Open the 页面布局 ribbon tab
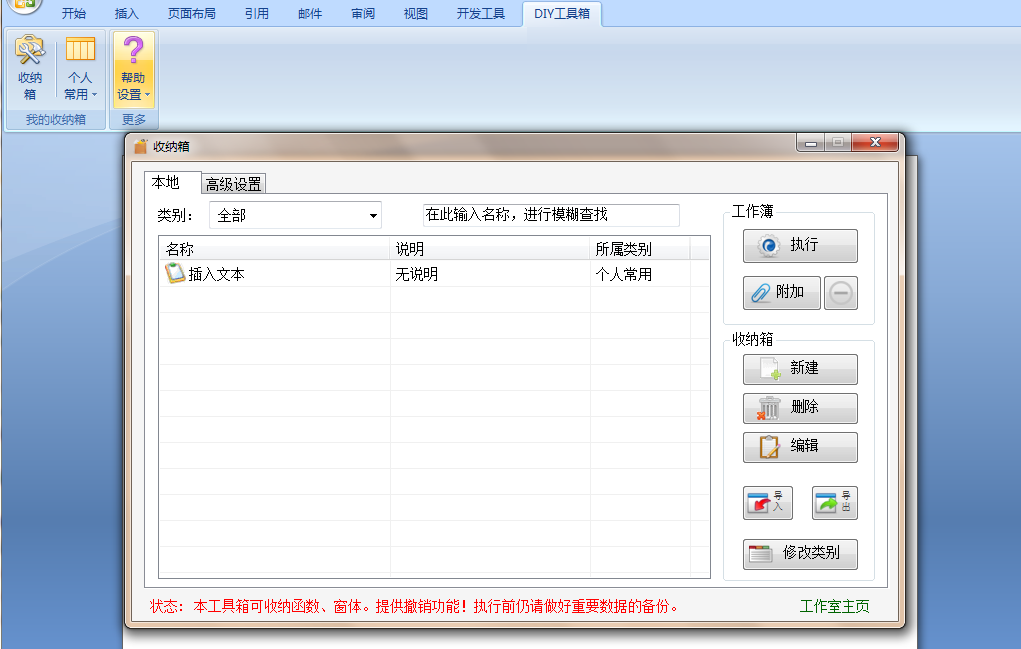 [x=192, y=14]
